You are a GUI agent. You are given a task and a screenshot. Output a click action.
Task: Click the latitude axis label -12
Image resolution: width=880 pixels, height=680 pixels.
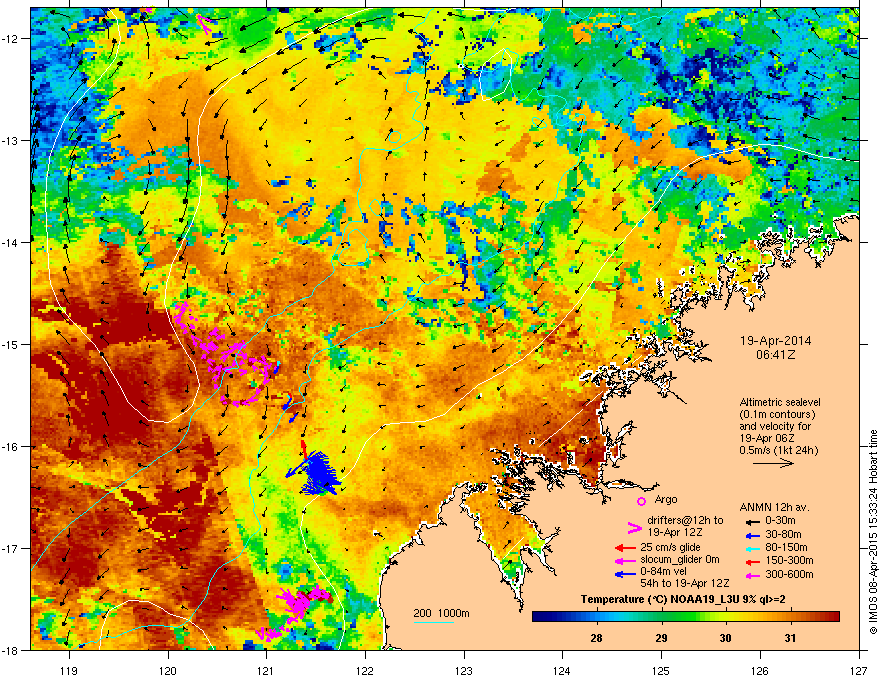coord(11,39)
